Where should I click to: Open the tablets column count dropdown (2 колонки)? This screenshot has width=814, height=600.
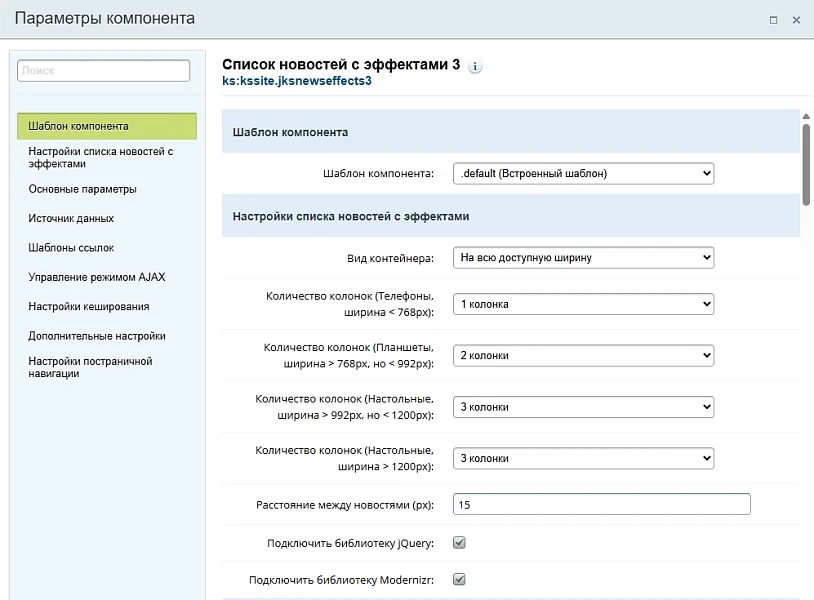pos(584,356)
